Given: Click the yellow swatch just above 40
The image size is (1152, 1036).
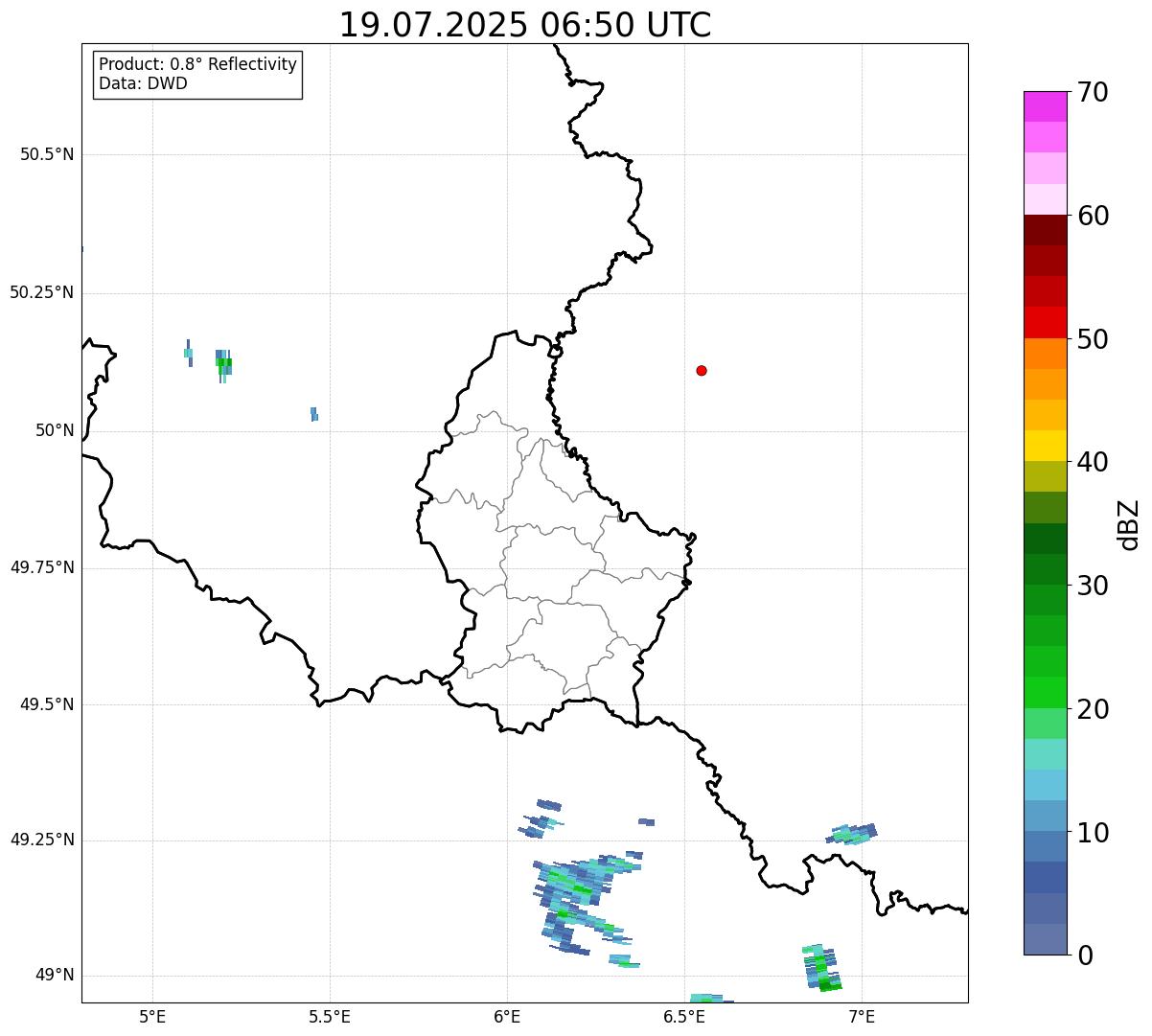Looking at the screenshot, I should 1045,446.
